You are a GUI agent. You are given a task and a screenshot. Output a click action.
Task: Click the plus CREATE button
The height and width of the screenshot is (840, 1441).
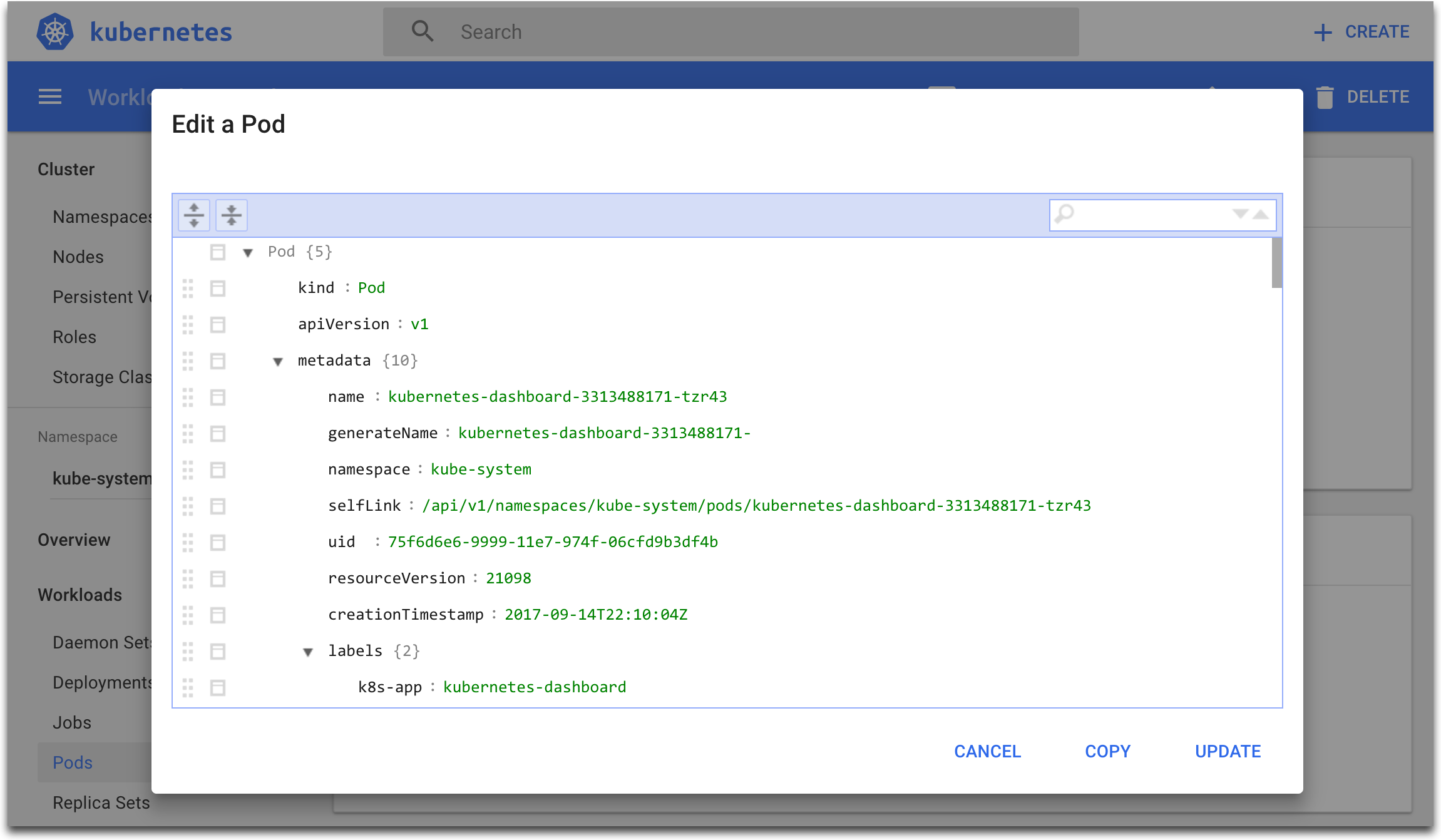[x=1362, y=32]
